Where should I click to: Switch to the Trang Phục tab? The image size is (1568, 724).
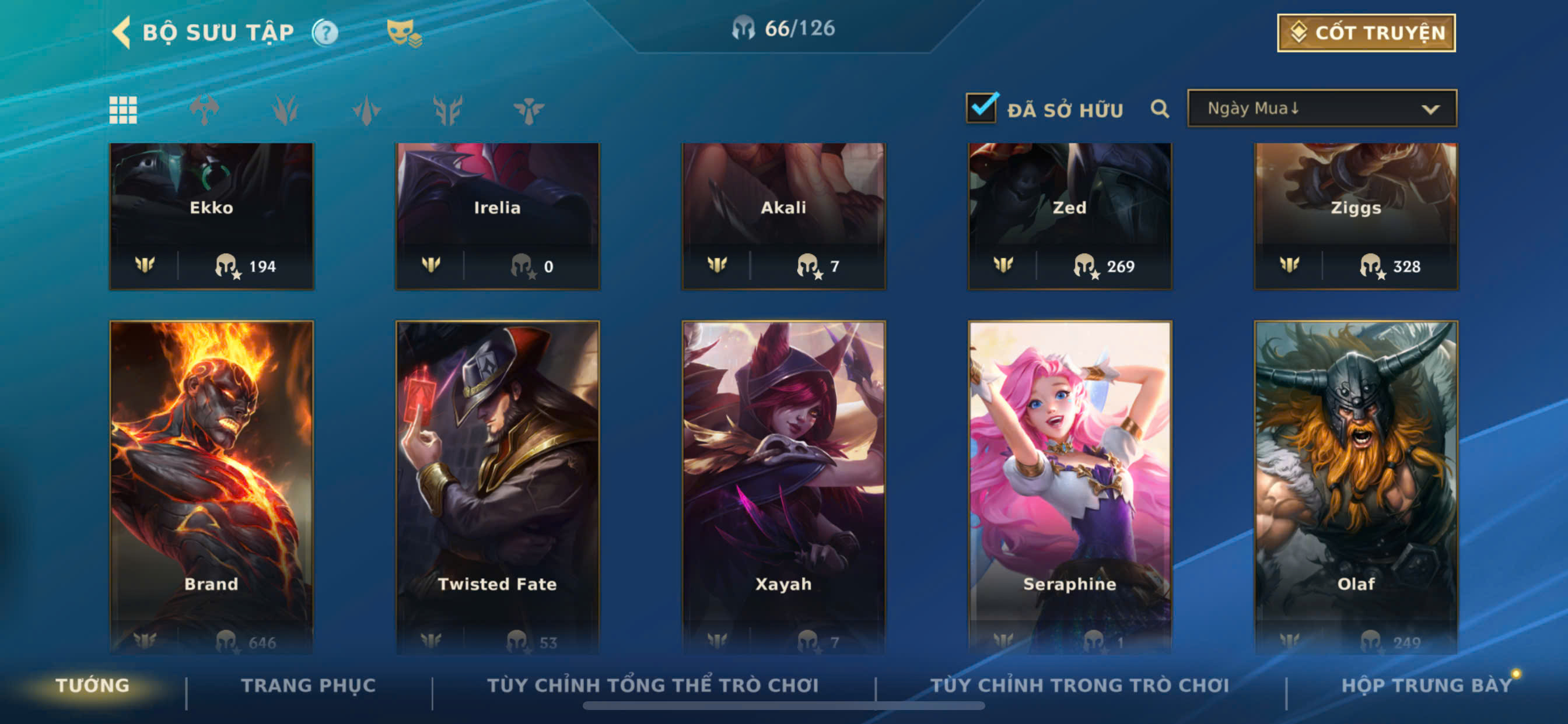tap(309, 686)
